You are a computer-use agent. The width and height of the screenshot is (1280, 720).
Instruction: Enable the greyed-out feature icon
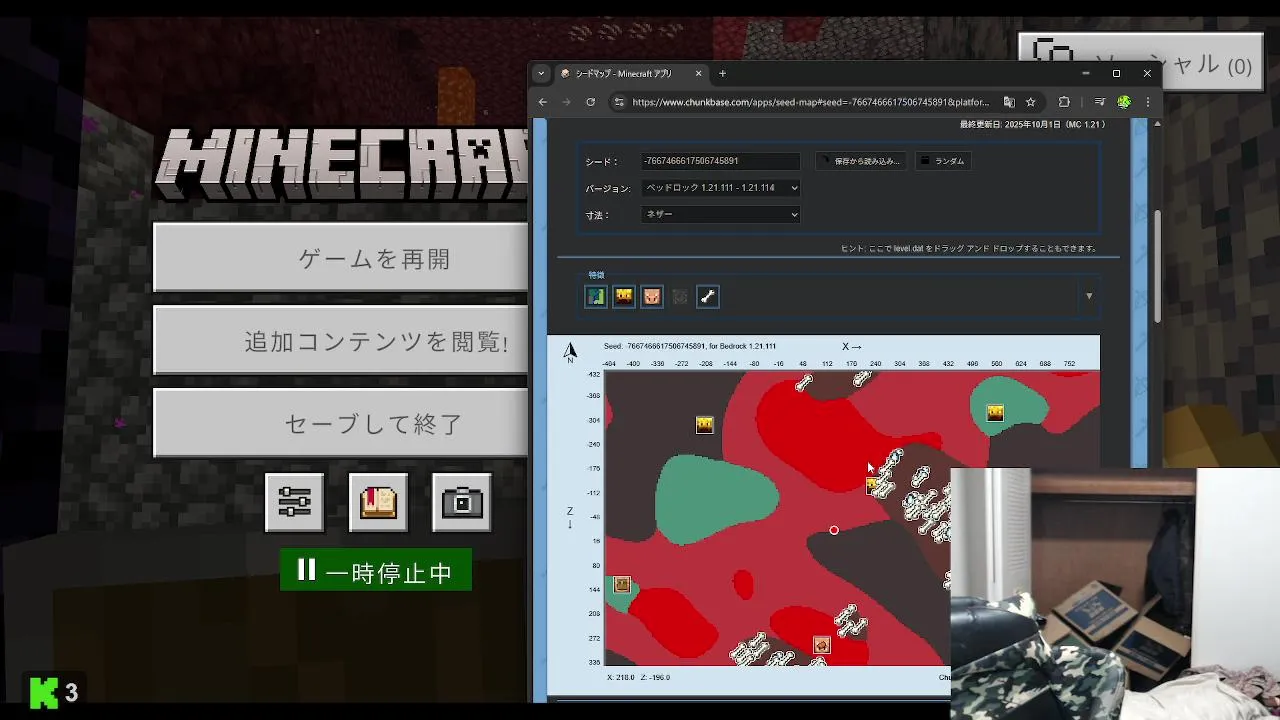[680, 296]
